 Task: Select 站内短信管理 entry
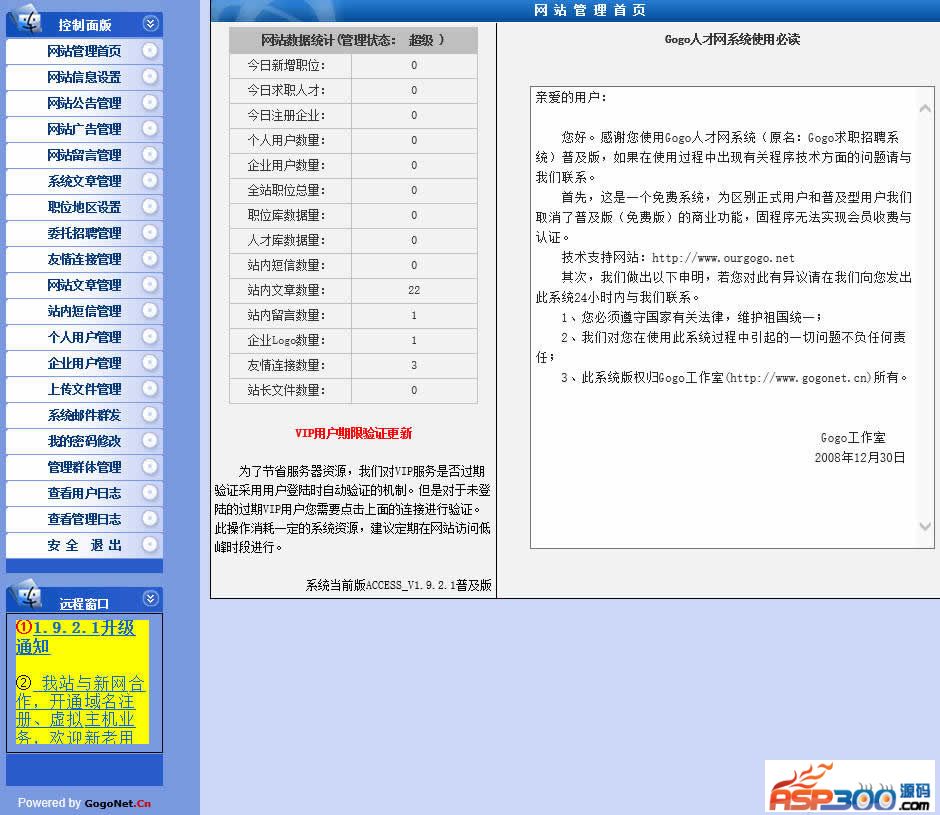[x=84, y=311]
